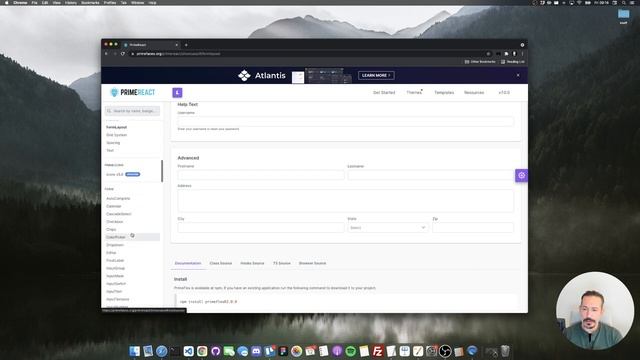Open CascadeSelect in sidebar
This screenshot has width=640, height=360.
pyautogui.click(x=119, y=214)
